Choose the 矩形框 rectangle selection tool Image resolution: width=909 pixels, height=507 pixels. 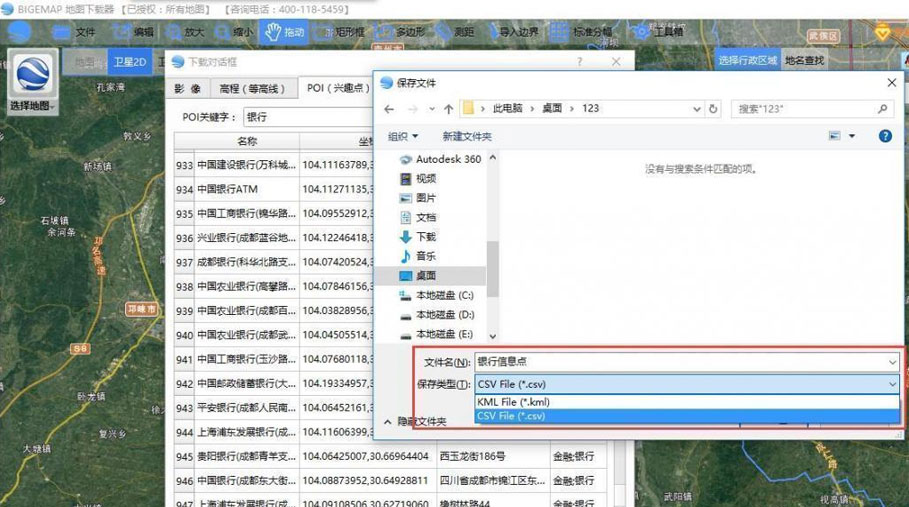pyautogui.click(x=340, y=32)
